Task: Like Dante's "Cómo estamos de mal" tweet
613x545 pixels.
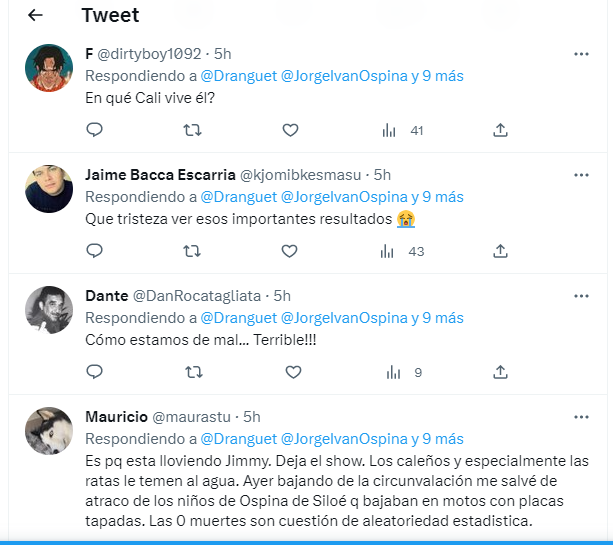Action: coord(293,372)
